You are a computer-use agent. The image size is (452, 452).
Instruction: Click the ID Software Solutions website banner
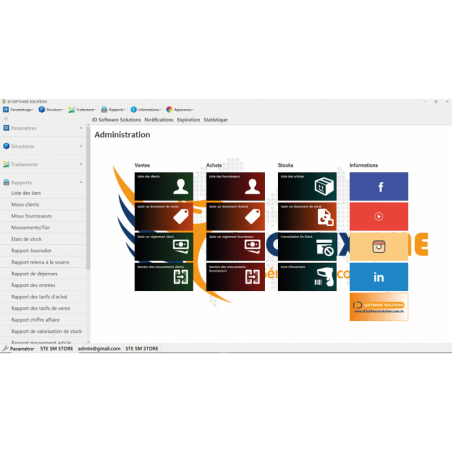pos(379,307)
